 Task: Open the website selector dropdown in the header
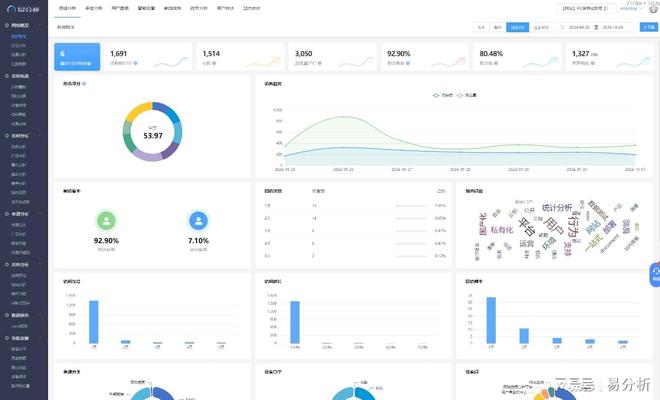(x=586, y=8)
